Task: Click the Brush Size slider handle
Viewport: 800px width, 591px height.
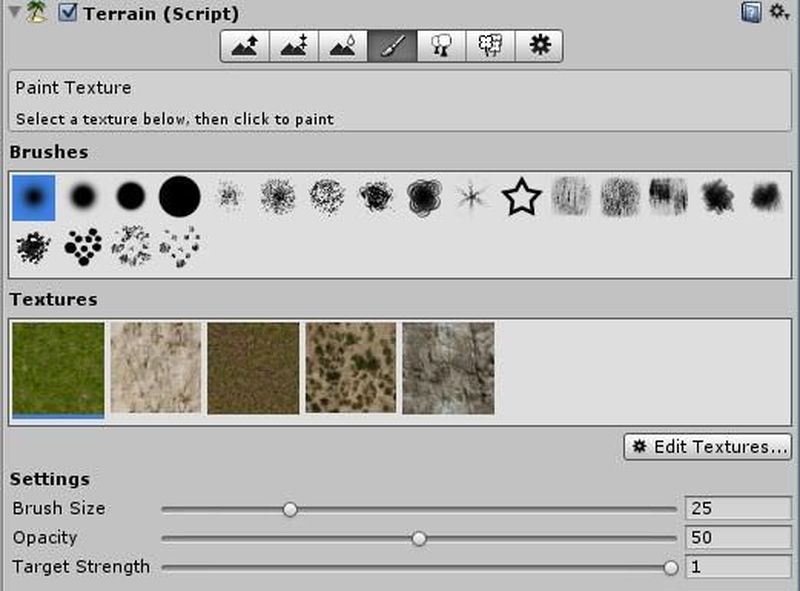Action: coord(290,509)
